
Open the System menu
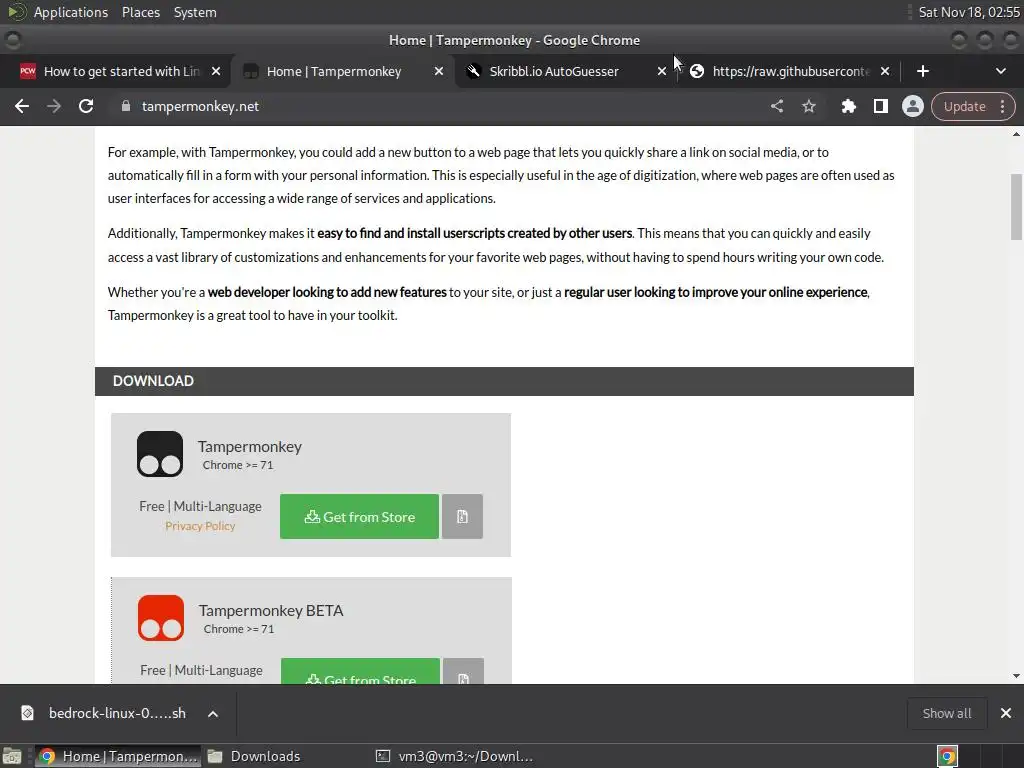coord(195,12)
